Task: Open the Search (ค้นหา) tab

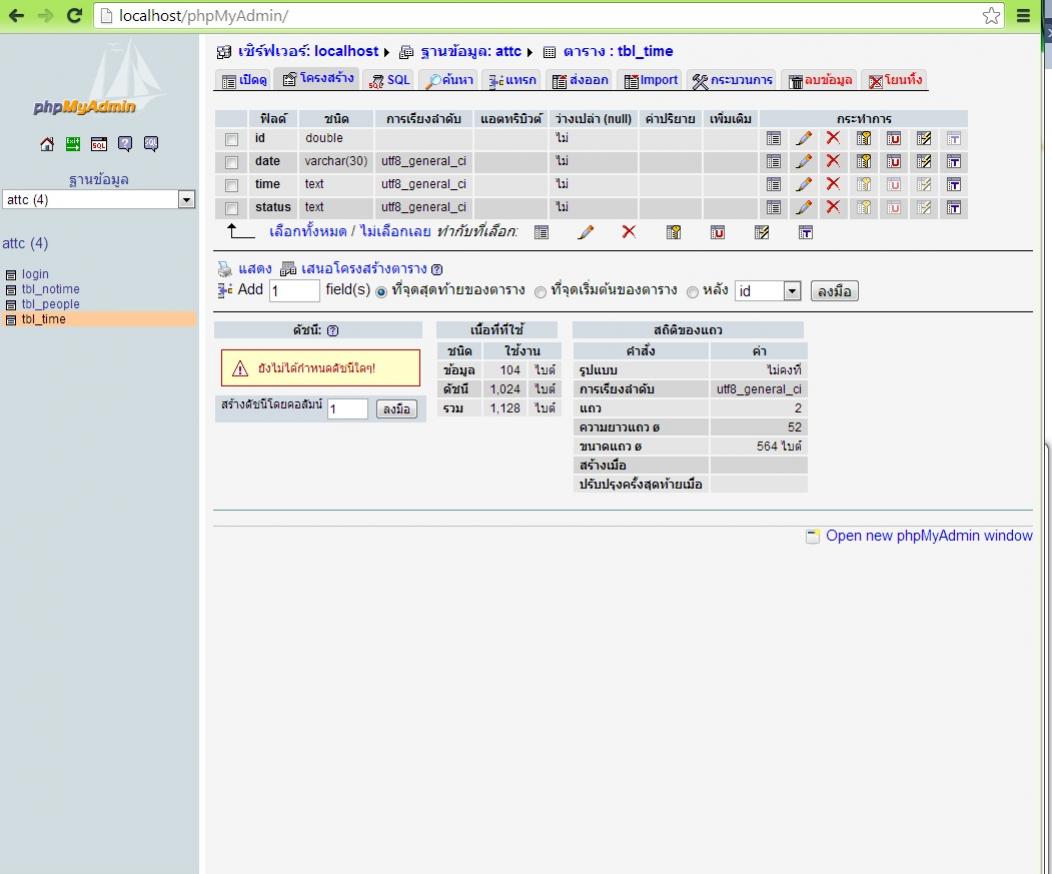Action: click(450, 80)
